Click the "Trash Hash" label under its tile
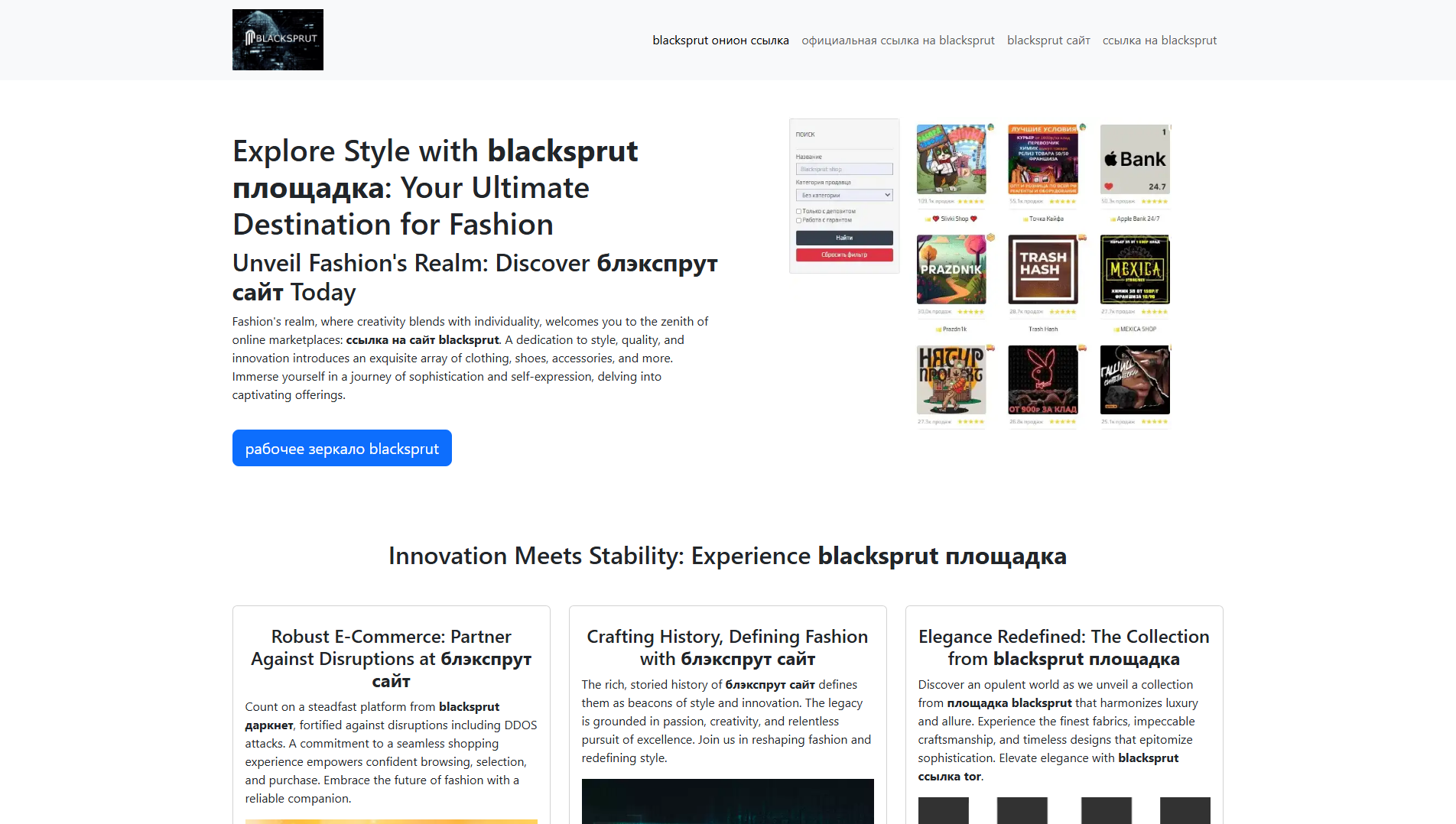The width and height of the screenshot is (1456, 824). (1043, 329)
